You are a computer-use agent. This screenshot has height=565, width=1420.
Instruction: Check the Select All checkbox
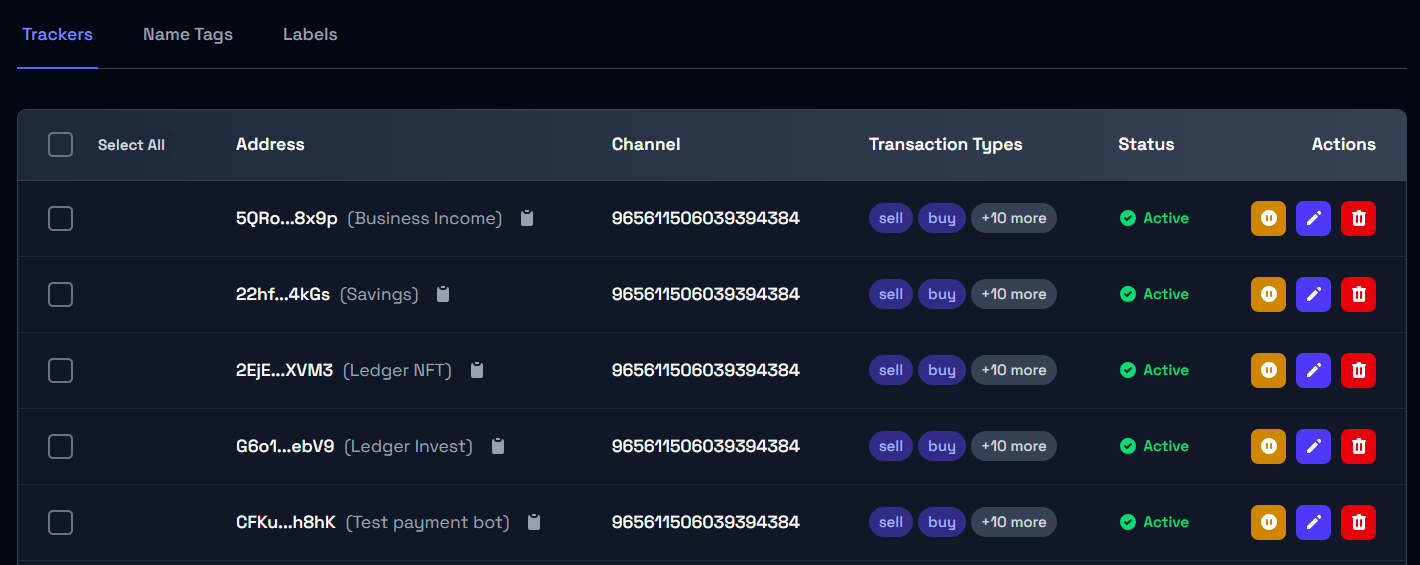coord(61,145)
